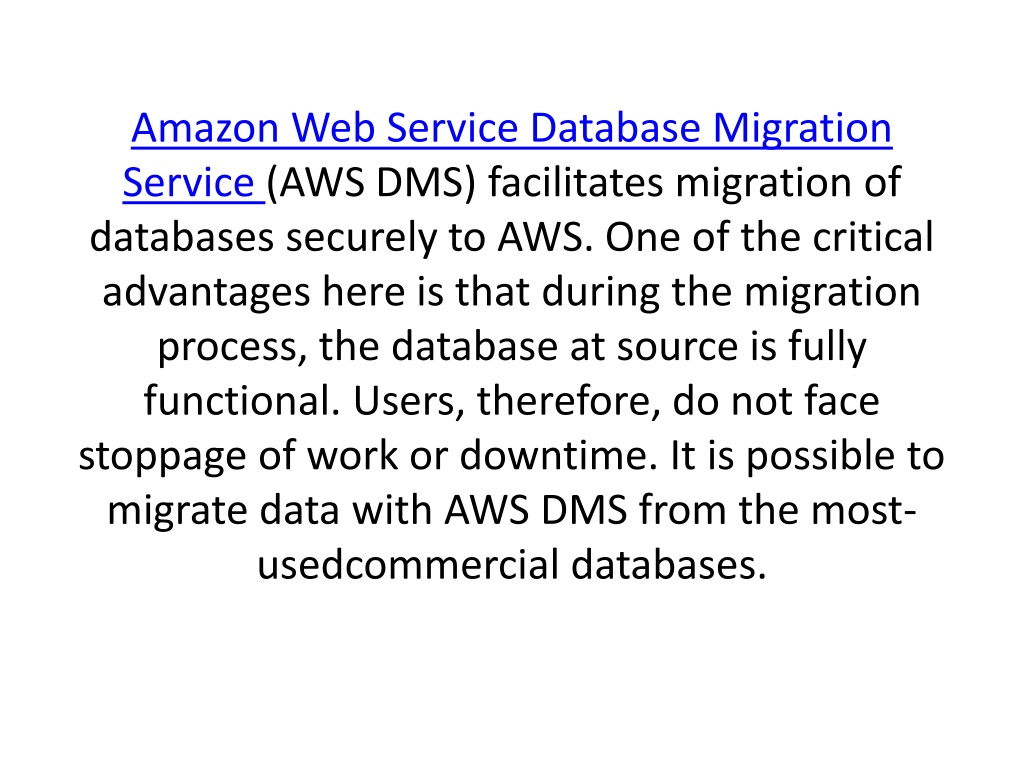Click the word "facilitates" in the paragraph
Screen dimensions: 1024x768
(x=576, y=182)
